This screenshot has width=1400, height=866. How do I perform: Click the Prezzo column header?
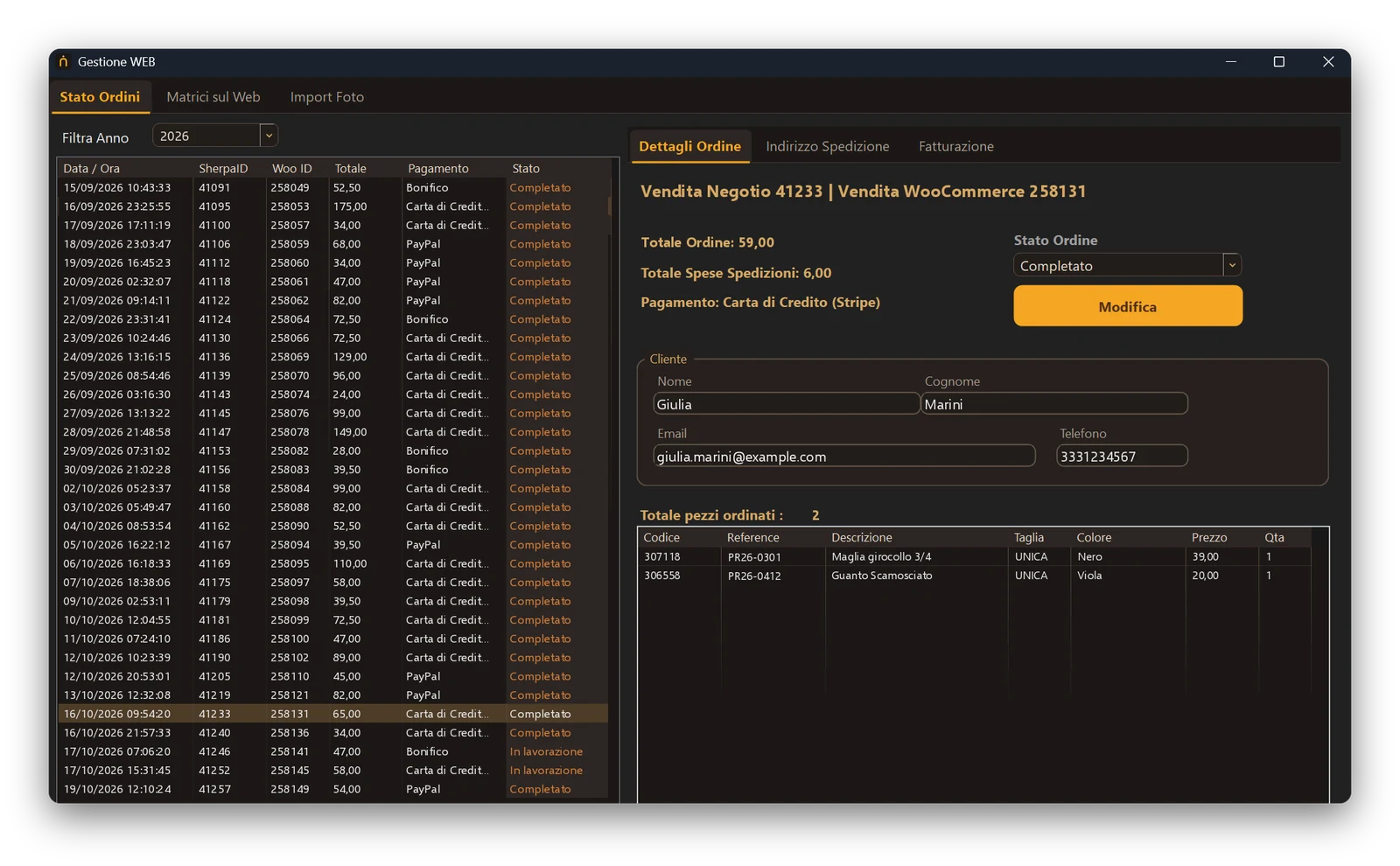(x=1222, y=537)
